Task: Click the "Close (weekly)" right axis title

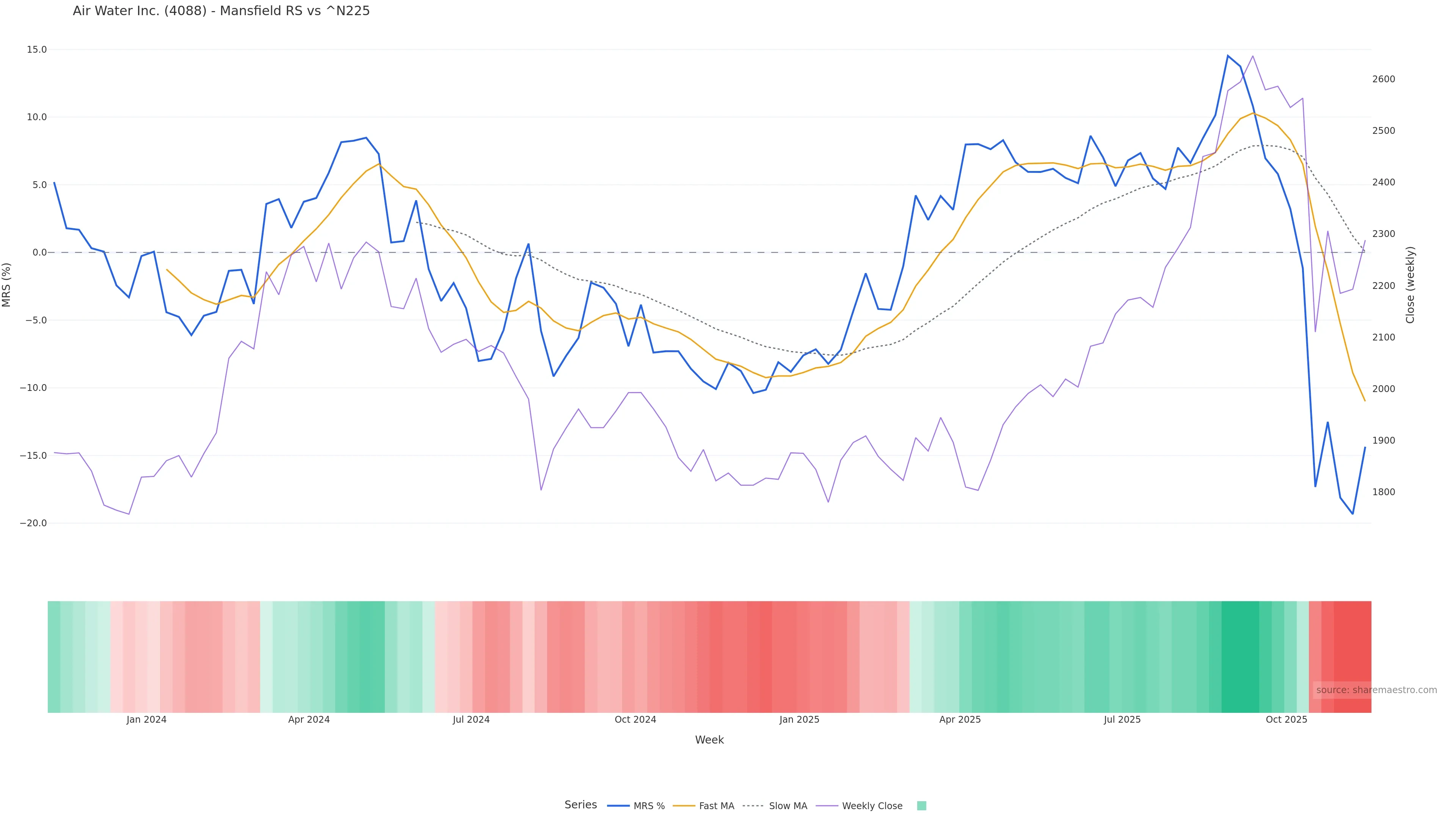Action: coord(1410,285)
